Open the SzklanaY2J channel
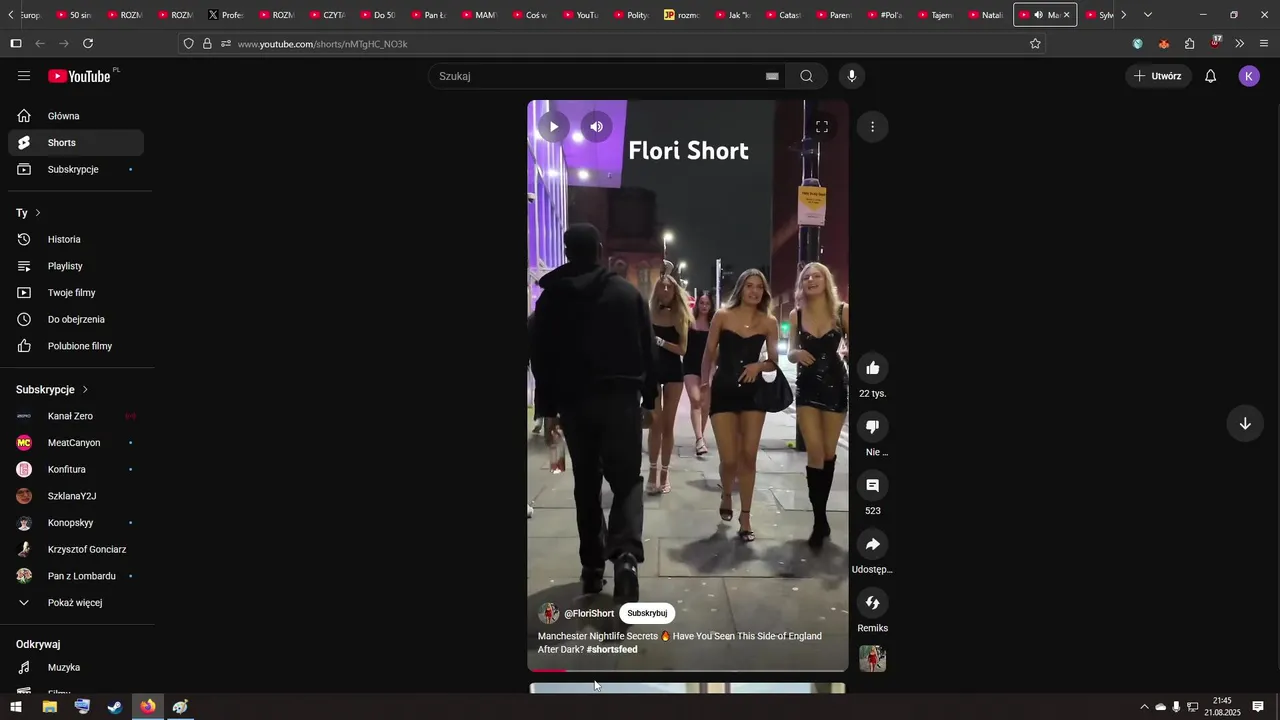 click(x=76, y=496)
